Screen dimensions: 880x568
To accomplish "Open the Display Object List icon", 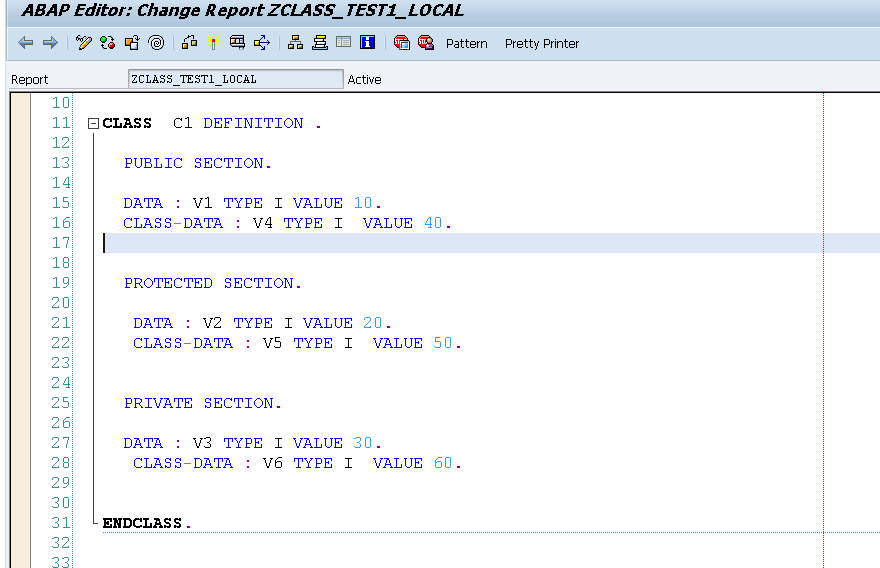I will [295, 43].
